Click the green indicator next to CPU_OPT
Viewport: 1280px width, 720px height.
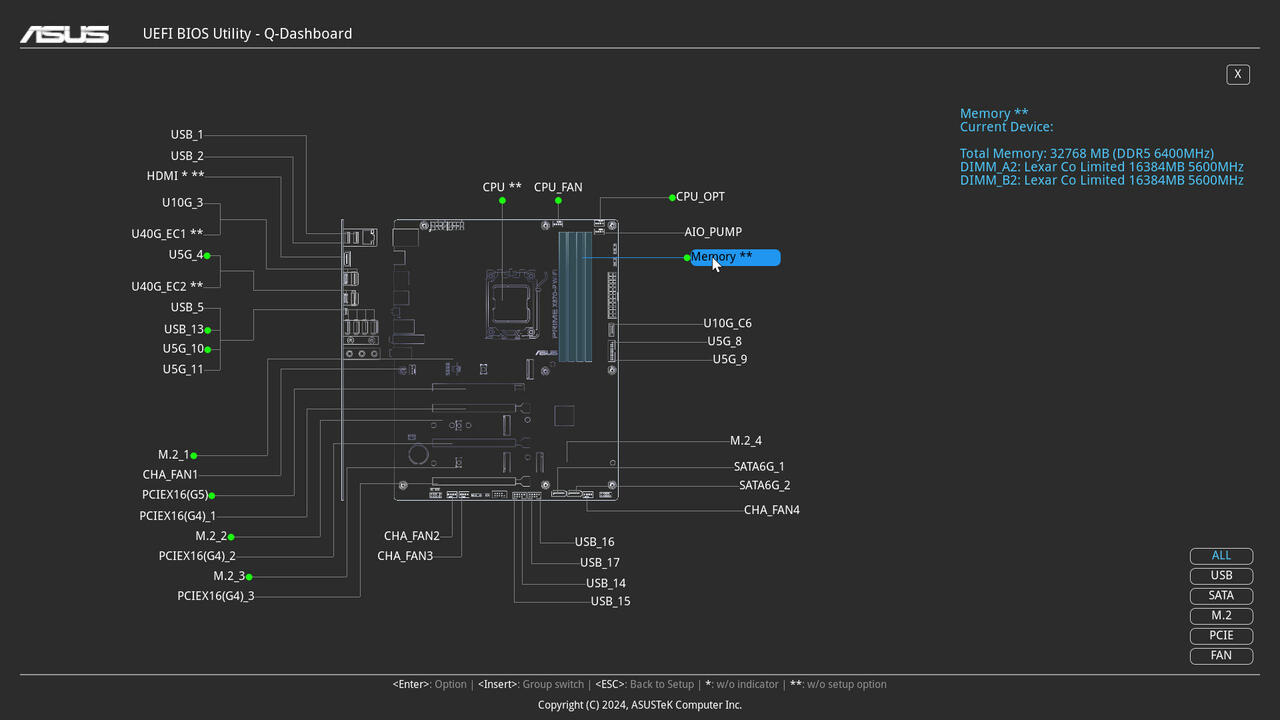click(672, 198)
